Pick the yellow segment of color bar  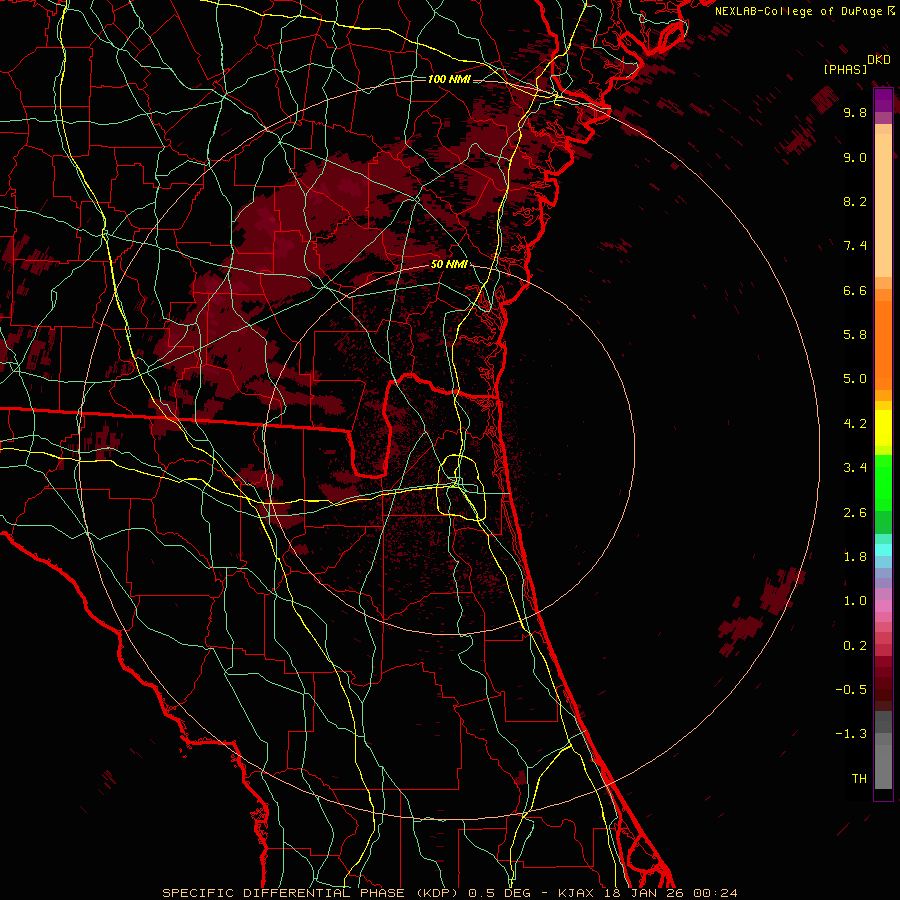pos(883,428)
